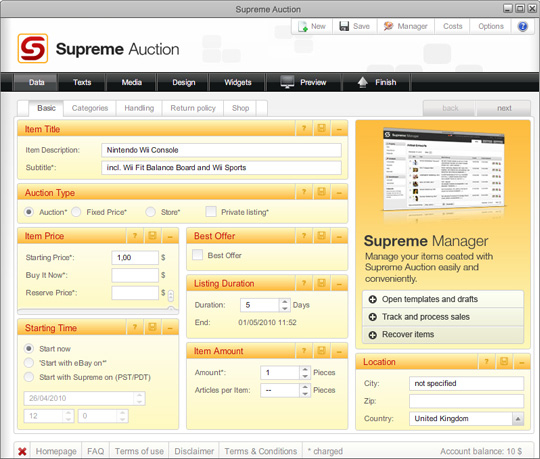The width and height of the screenshot is (540, 459).
Task: Click the help icon on Item Price panel
Action: tap(135, 236)
